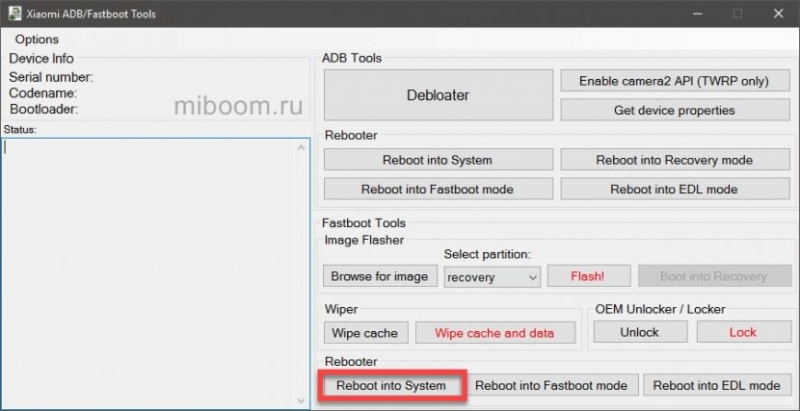Minimize the Xiaomi ADB/Fastboot Tools window
Image resolution: width=800 pixels, height=411 pixels.
[x=697, y=14]
